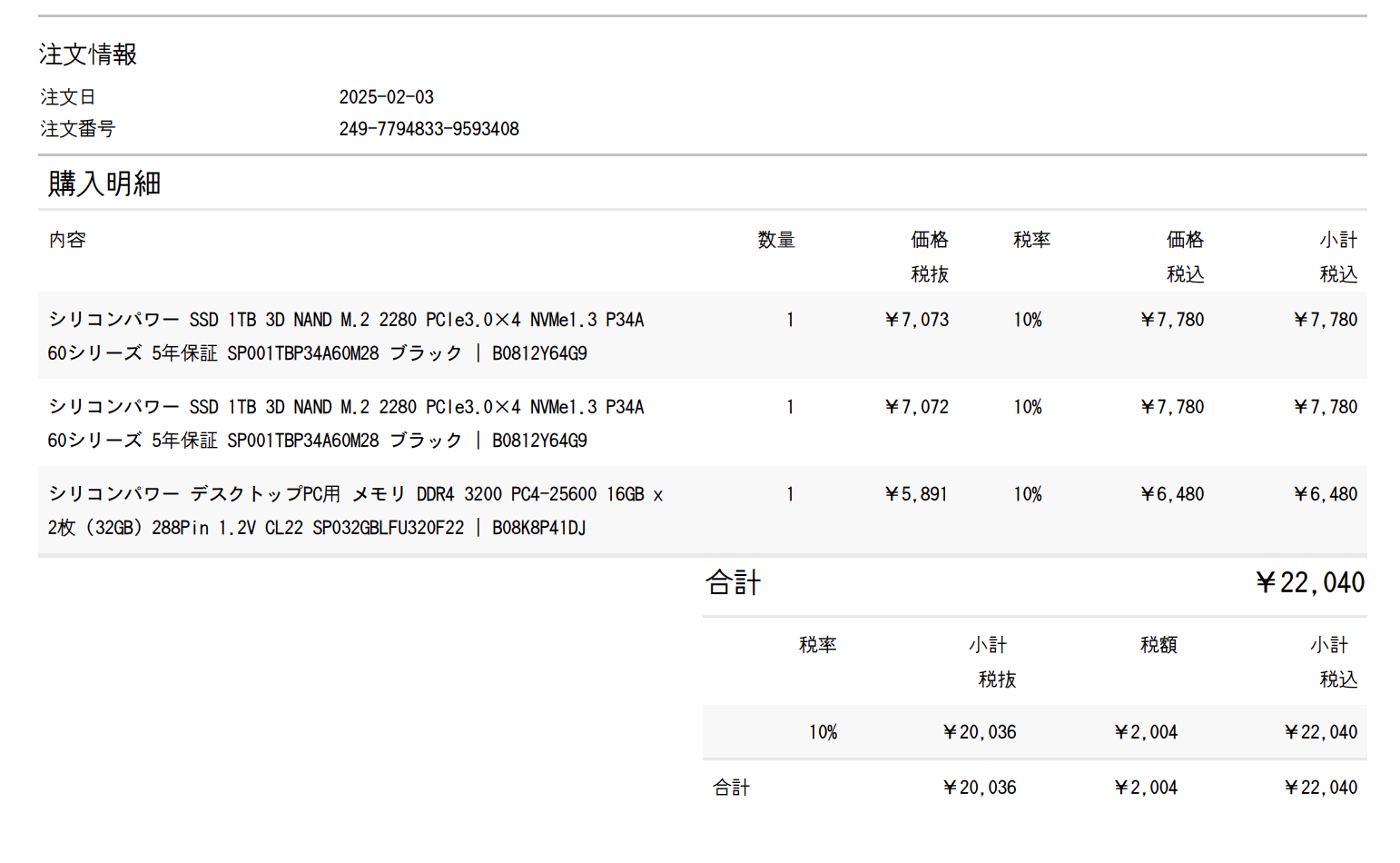Select the ¥7,072 tax-excluded price
Screen dimensions: 1400x863
[916, 407]
